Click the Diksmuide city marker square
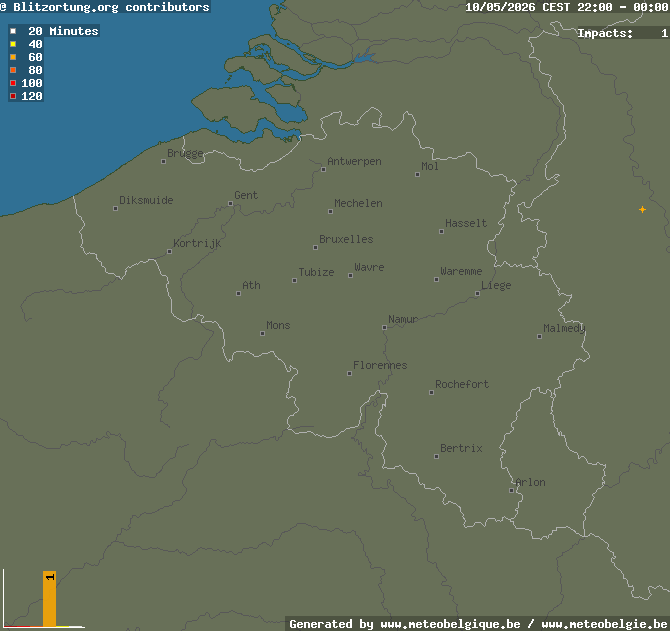Viewport: 670px width, 631px height. click(x=115, y=208)
